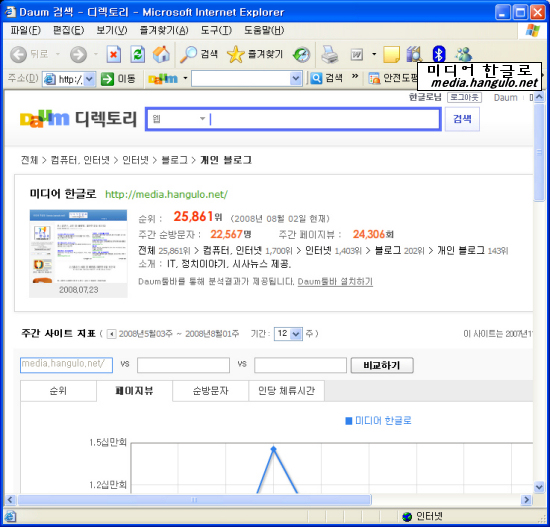The image size is (550, 527).
Task: Click the 미디어 한글로 chart legend
Action: pyautogui.click(x=378, y=420)
